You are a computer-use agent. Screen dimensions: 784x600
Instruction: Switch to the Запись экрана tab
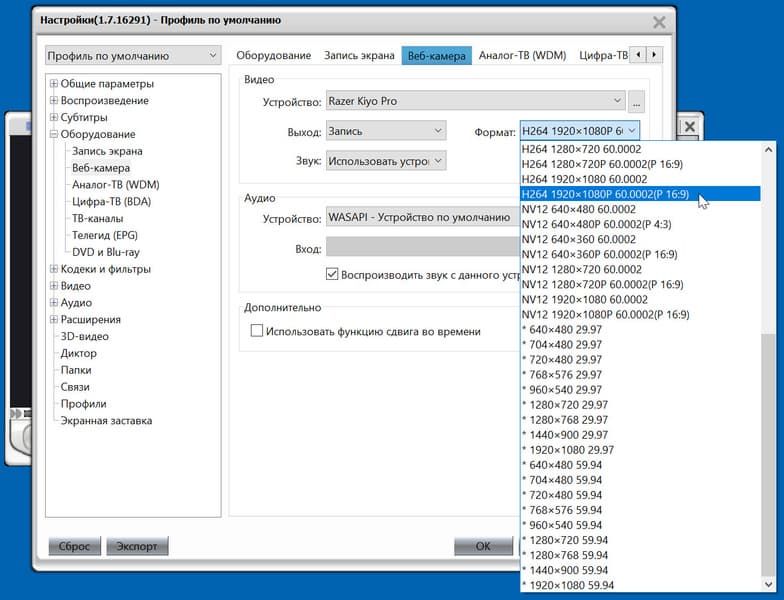[x=359, y=56]
